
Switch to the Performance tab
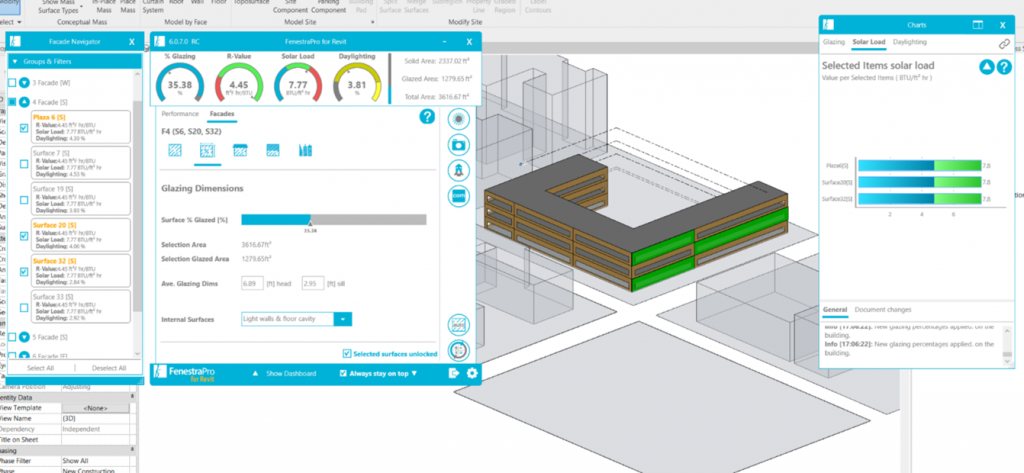(x=180, y=114)
